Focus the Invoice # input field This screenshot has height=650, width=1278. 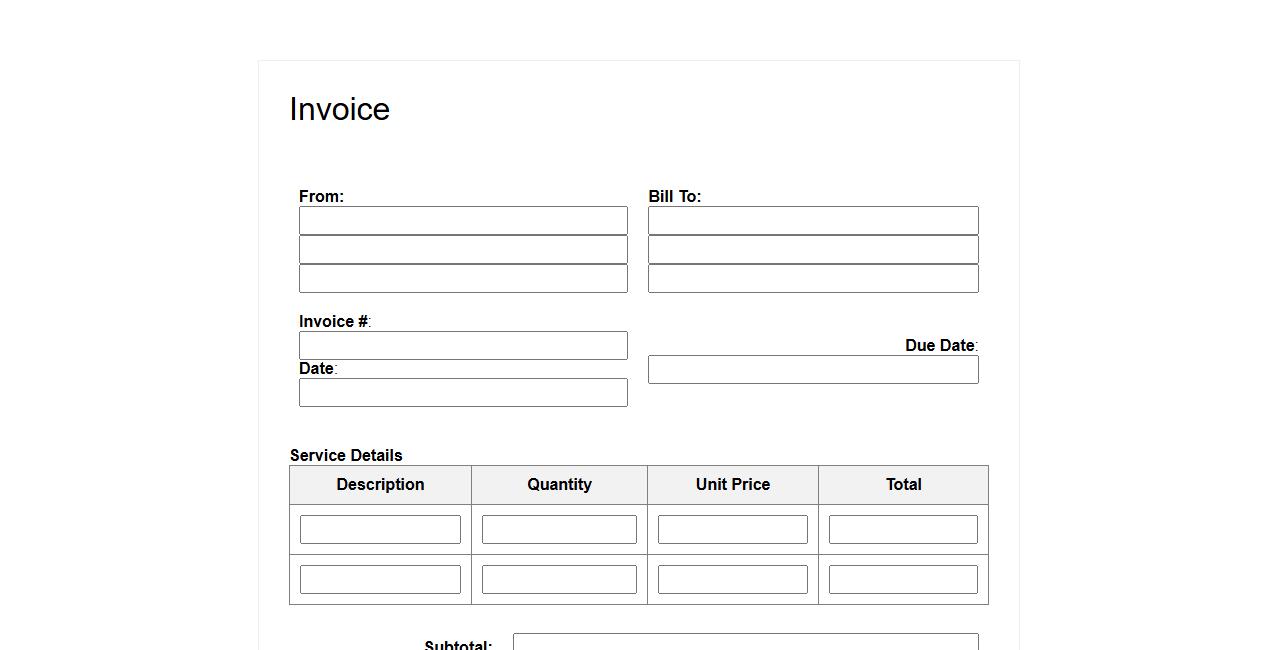[x=463, y=345]
